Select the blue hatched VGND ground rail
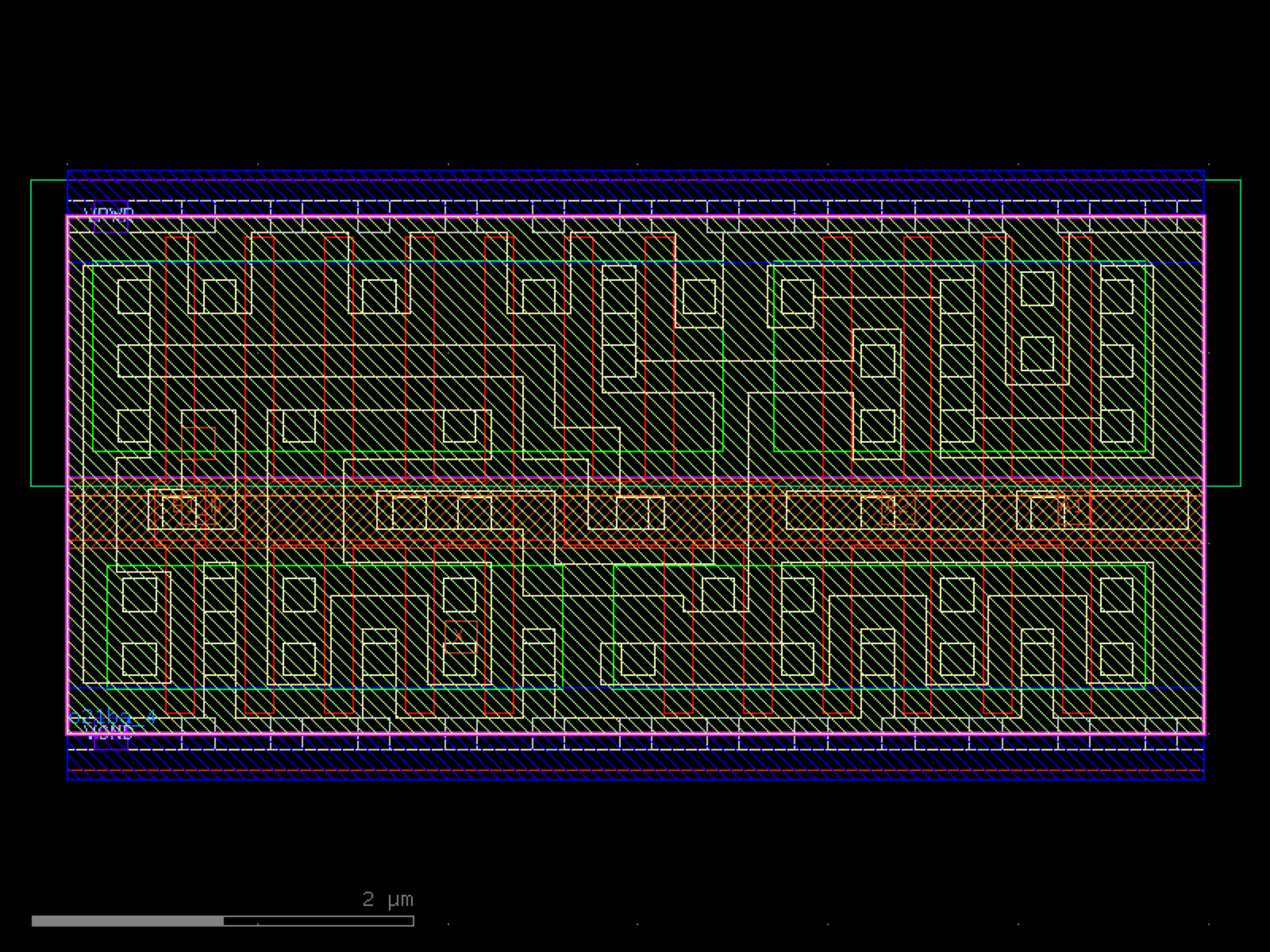This screenshot has width=1270, height=952. [x=635, y=760]
